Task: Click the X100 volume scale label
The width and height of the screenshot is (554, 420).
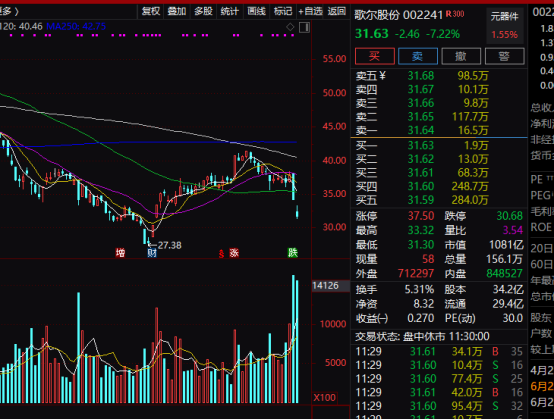Action: [325, 398]
